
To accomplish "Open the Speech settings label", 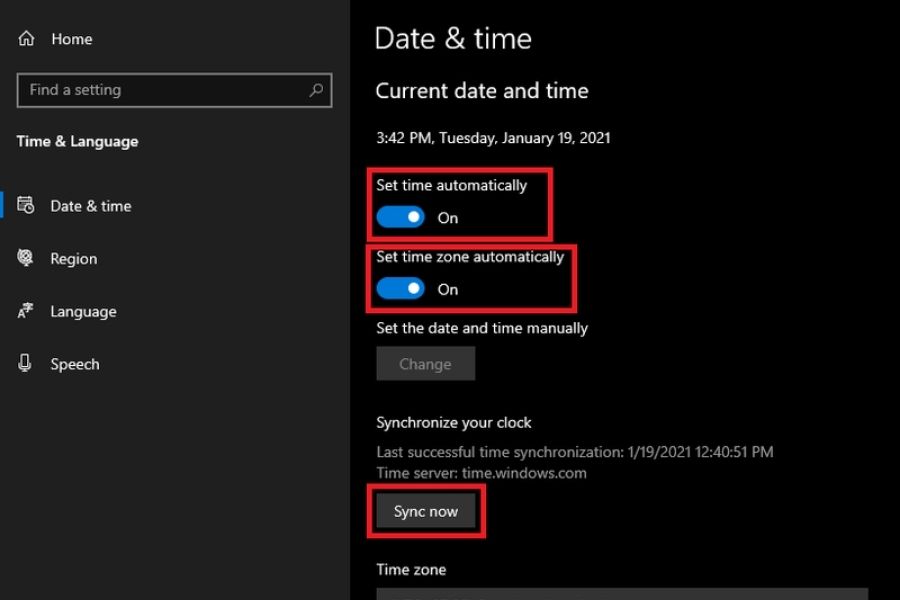I will point(75,365).
